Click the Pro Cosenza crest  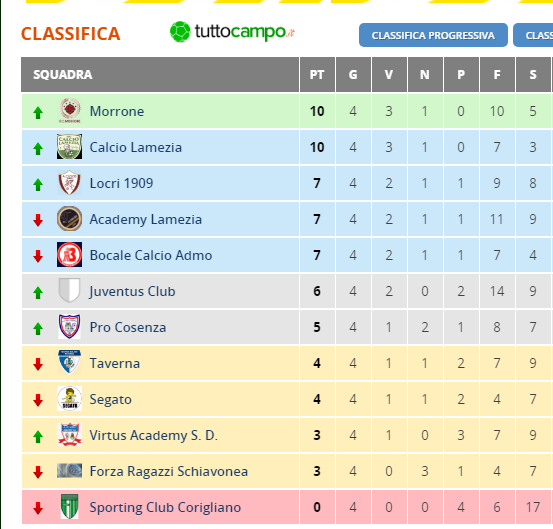(69, 327)
